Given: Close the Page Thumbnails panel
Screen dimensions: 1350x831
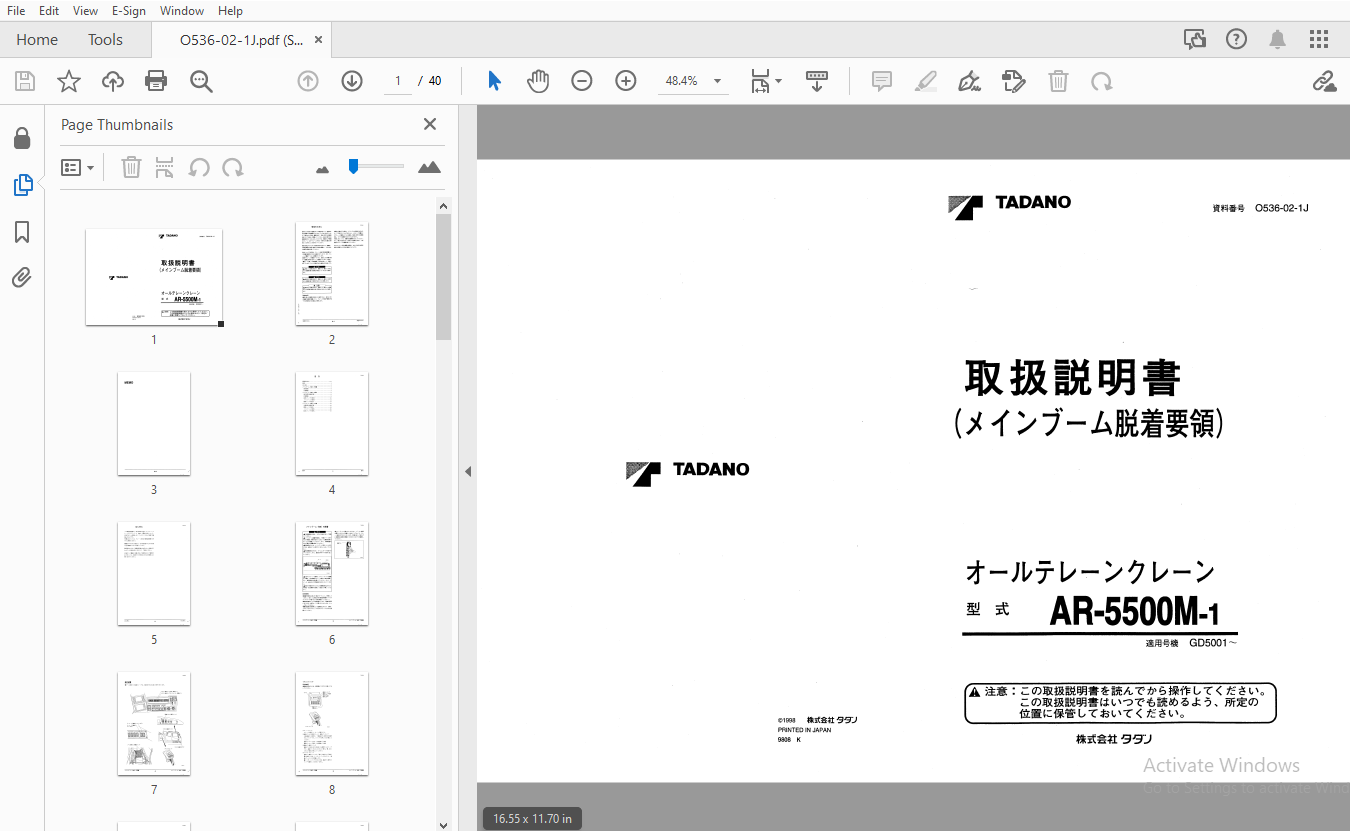Looking at the screenshot, I should click(430, 124).
